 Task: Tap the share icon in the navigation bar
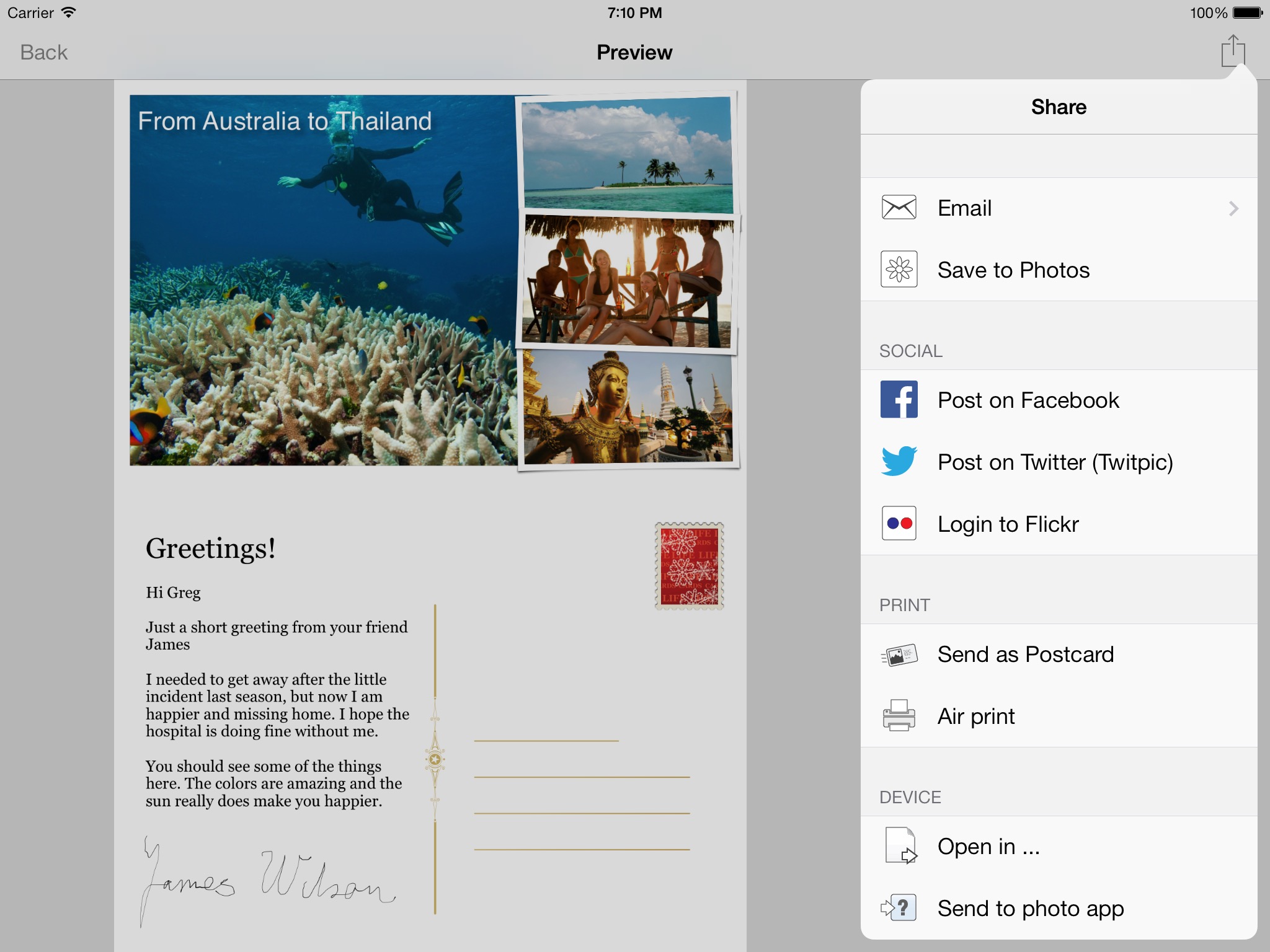point(1233,51)
